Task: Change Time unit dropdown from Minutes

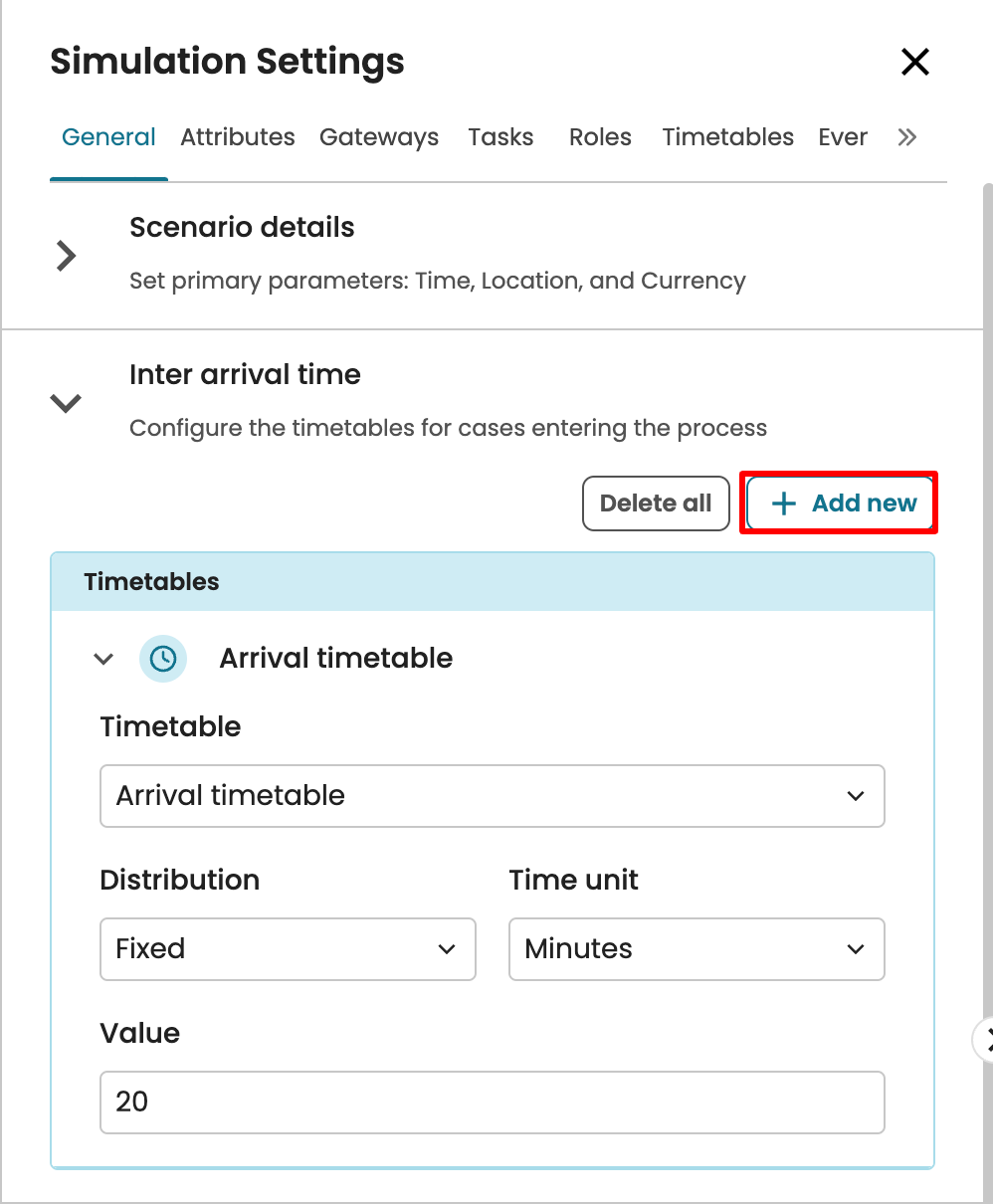Action: (x=695, y=949)
